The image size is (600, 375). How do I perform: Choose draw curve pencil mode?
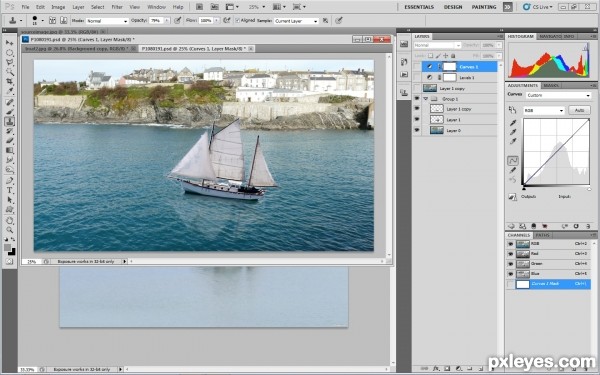(513, 170)
